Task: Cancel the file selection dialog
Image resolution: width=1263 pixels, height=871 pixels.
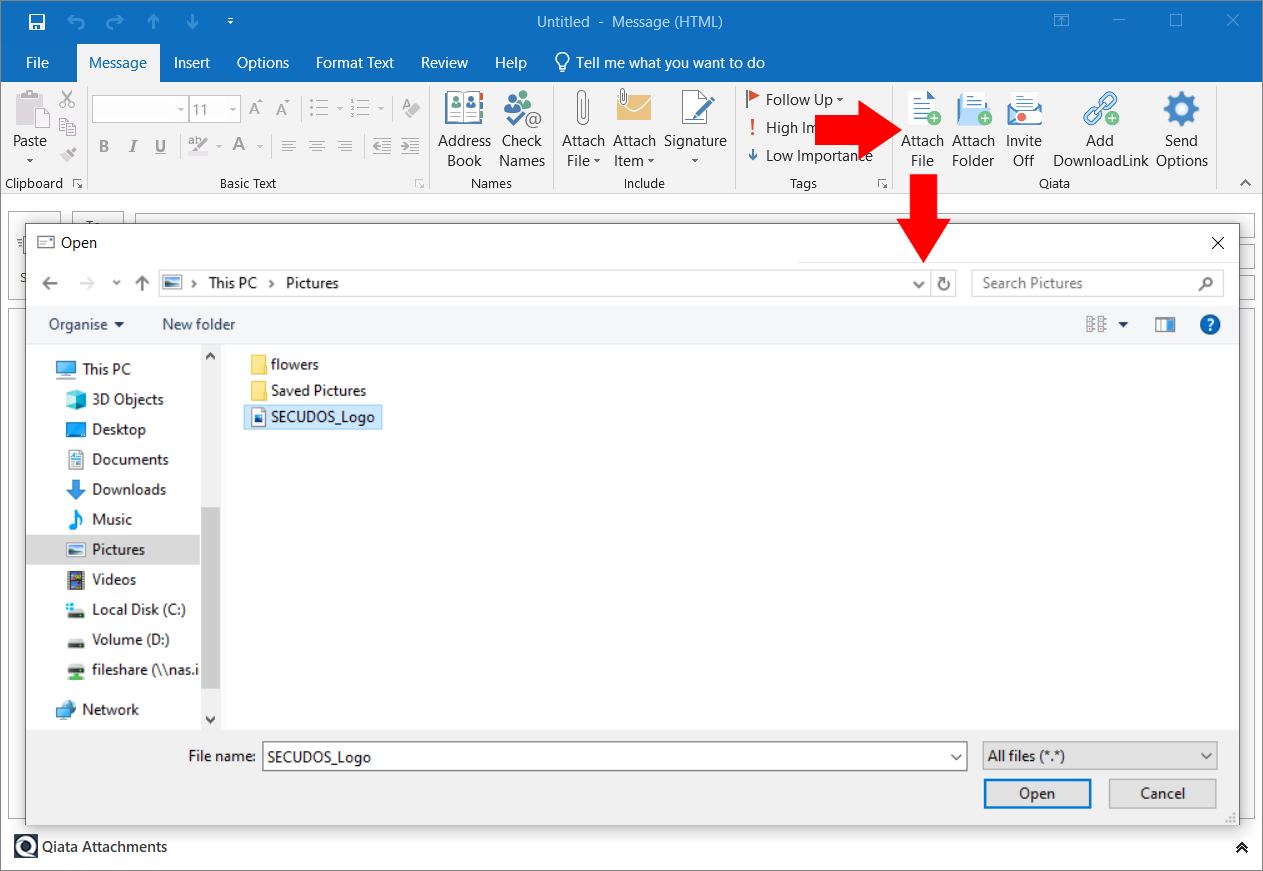Action: click(x=1162, y=793)
